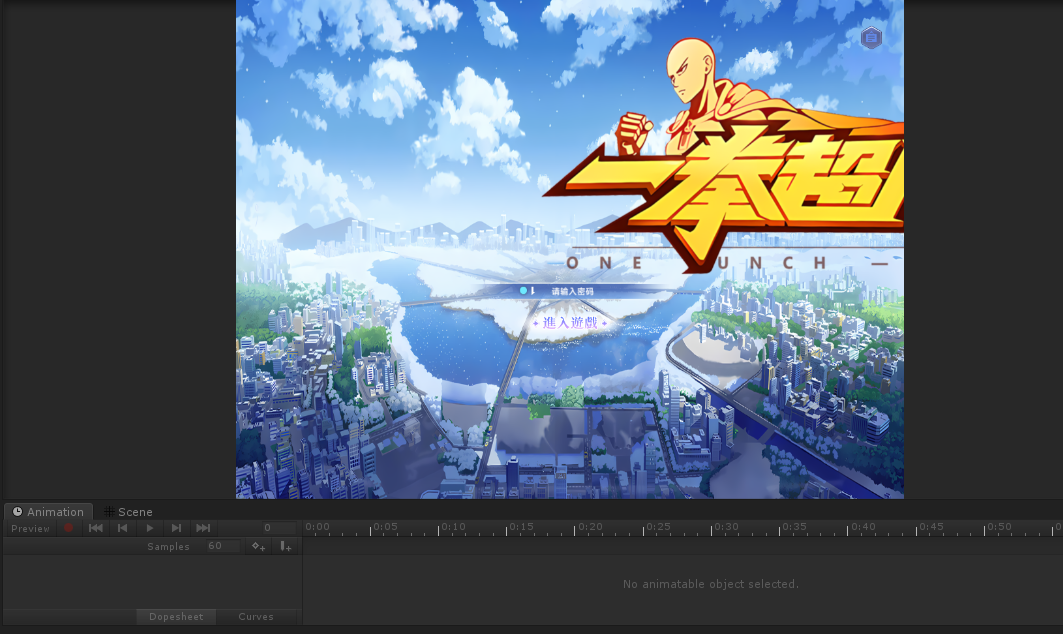Click the Add Keyframe icon
This screenshot has width=1063, height=634.
tap(259, 547)
